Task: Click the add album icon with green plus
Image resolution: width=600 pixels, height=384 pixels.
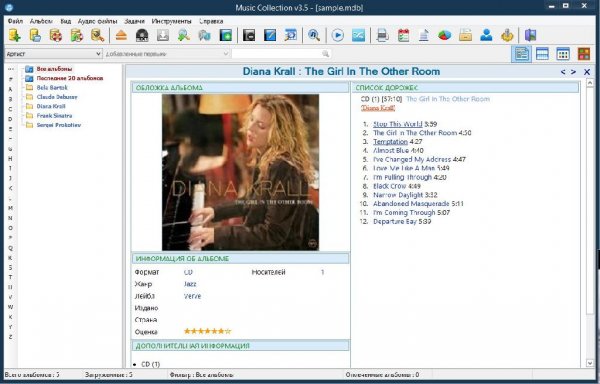Action: coord(225,35)
